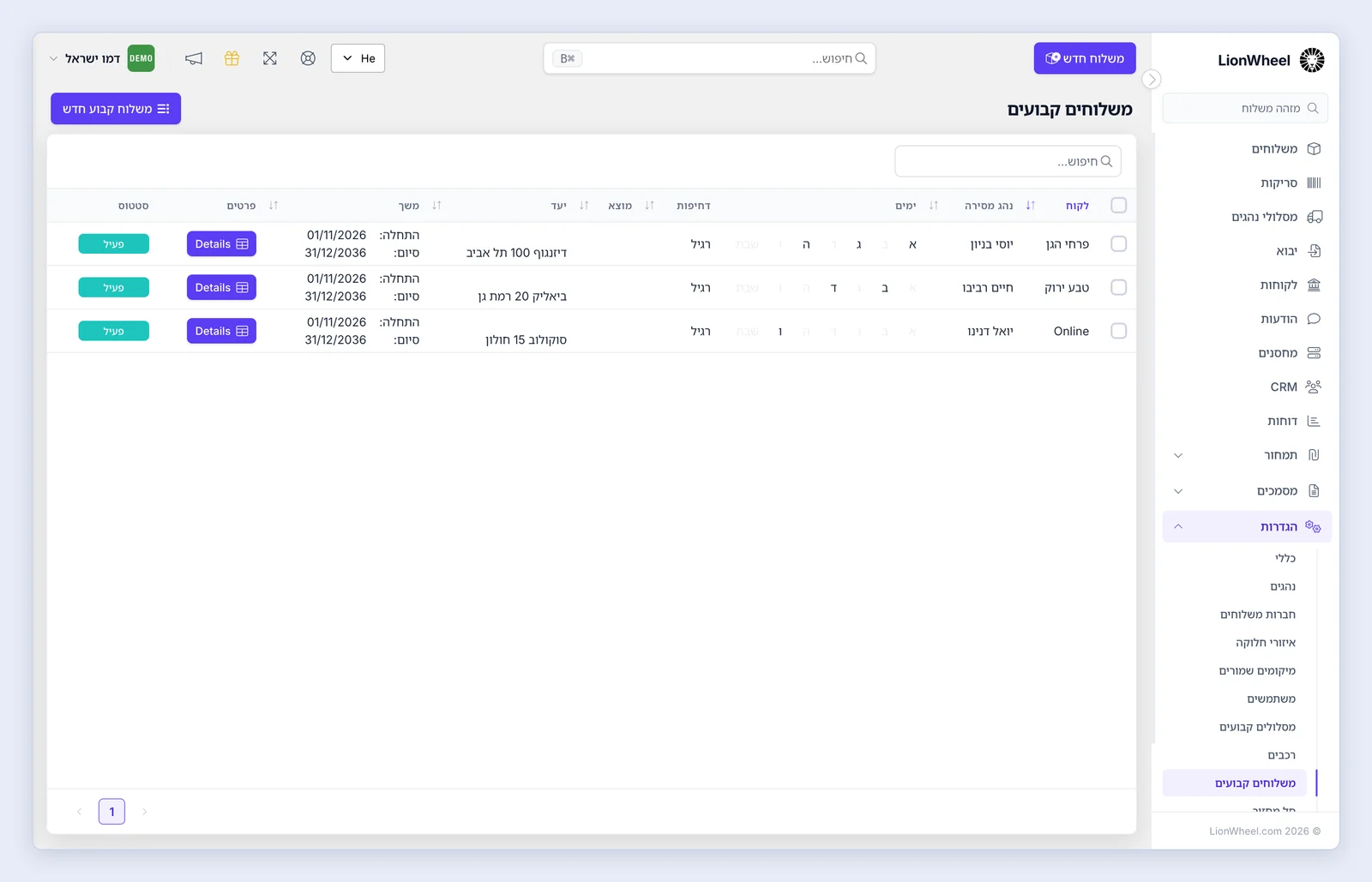Open the megaphone announcements icon
The width and height of the screenshot is (1372, 882).
[x=194, y=58]
